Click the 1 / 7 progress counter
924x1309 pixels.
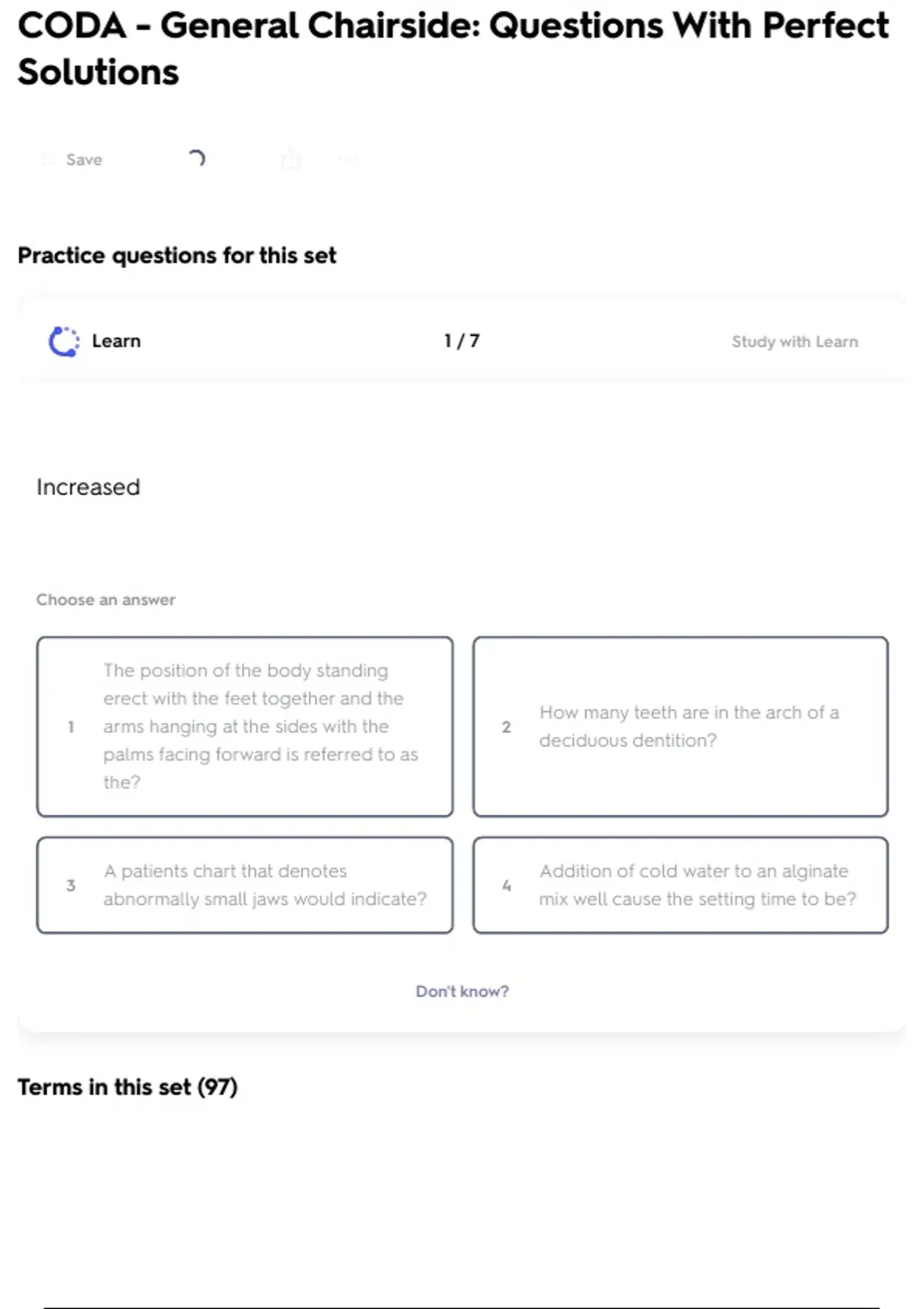click(461, 341)
